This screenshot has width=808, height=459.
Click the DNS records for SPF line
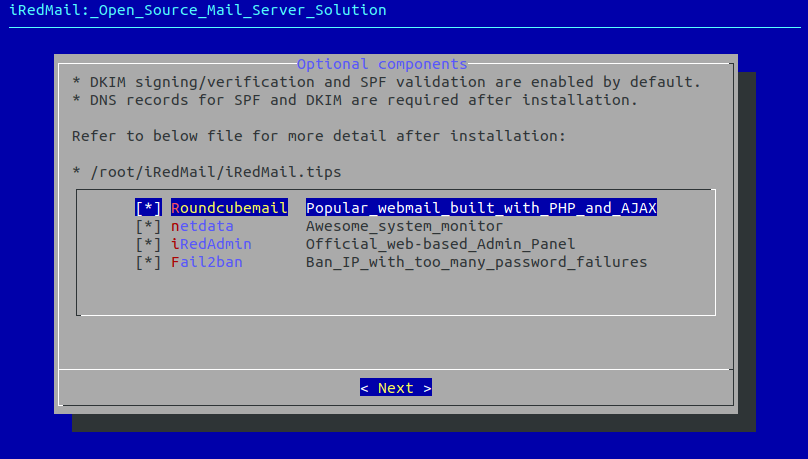pos(354,100)
